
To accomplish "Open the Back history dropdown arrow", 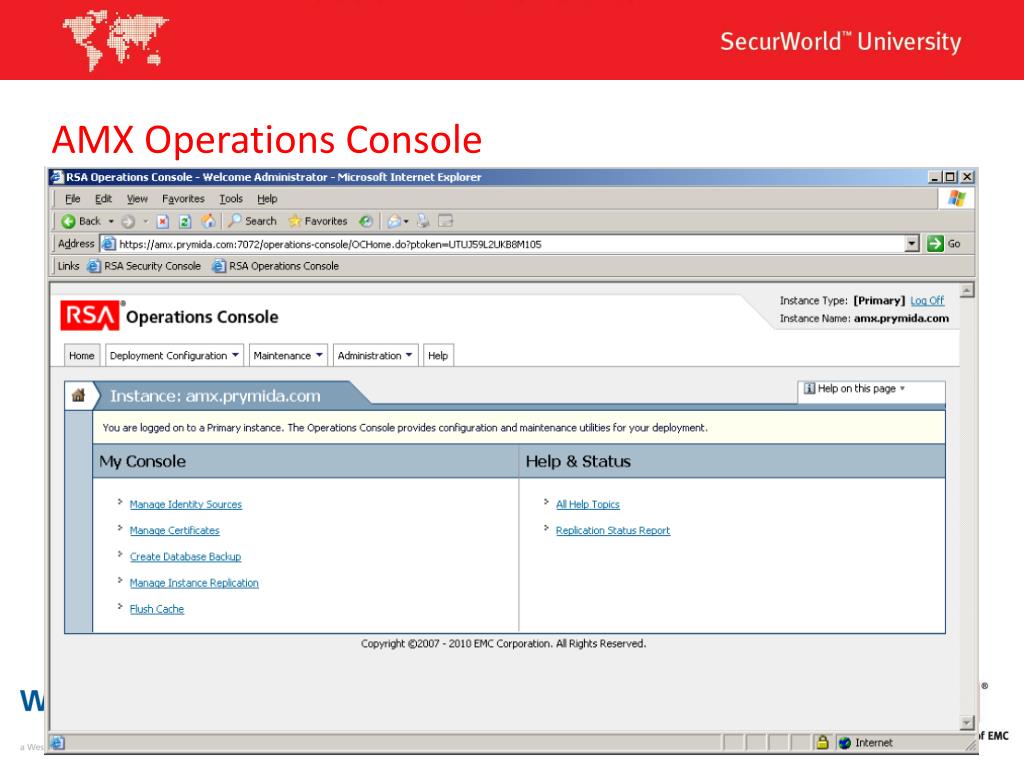I will [111, 221].
